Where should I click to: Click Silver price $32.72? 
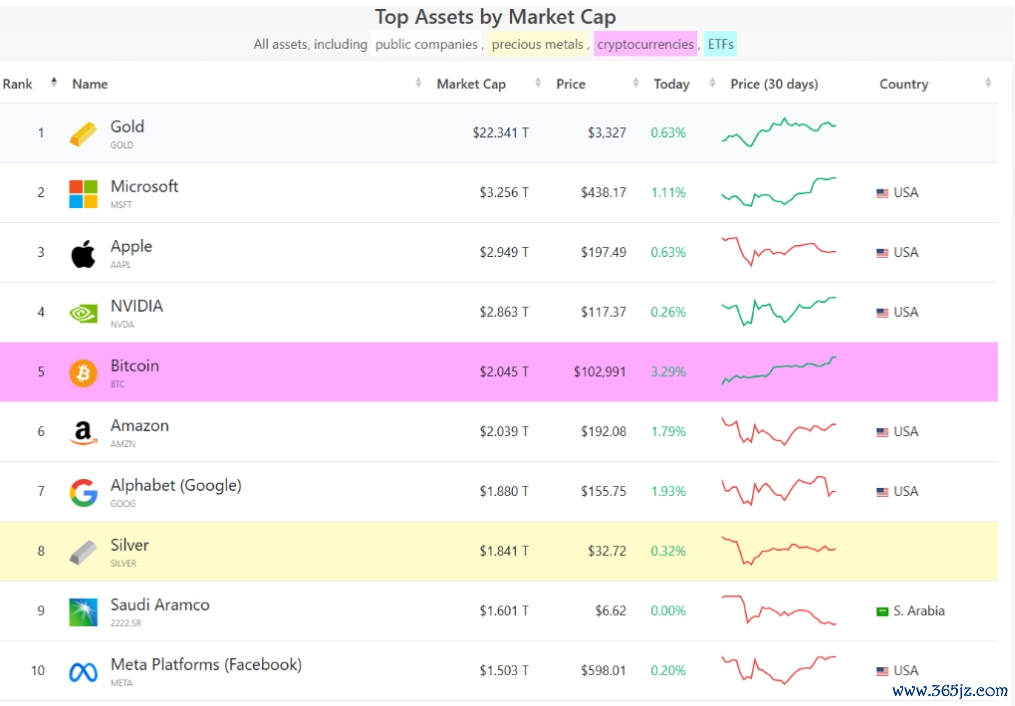(607, 551)
